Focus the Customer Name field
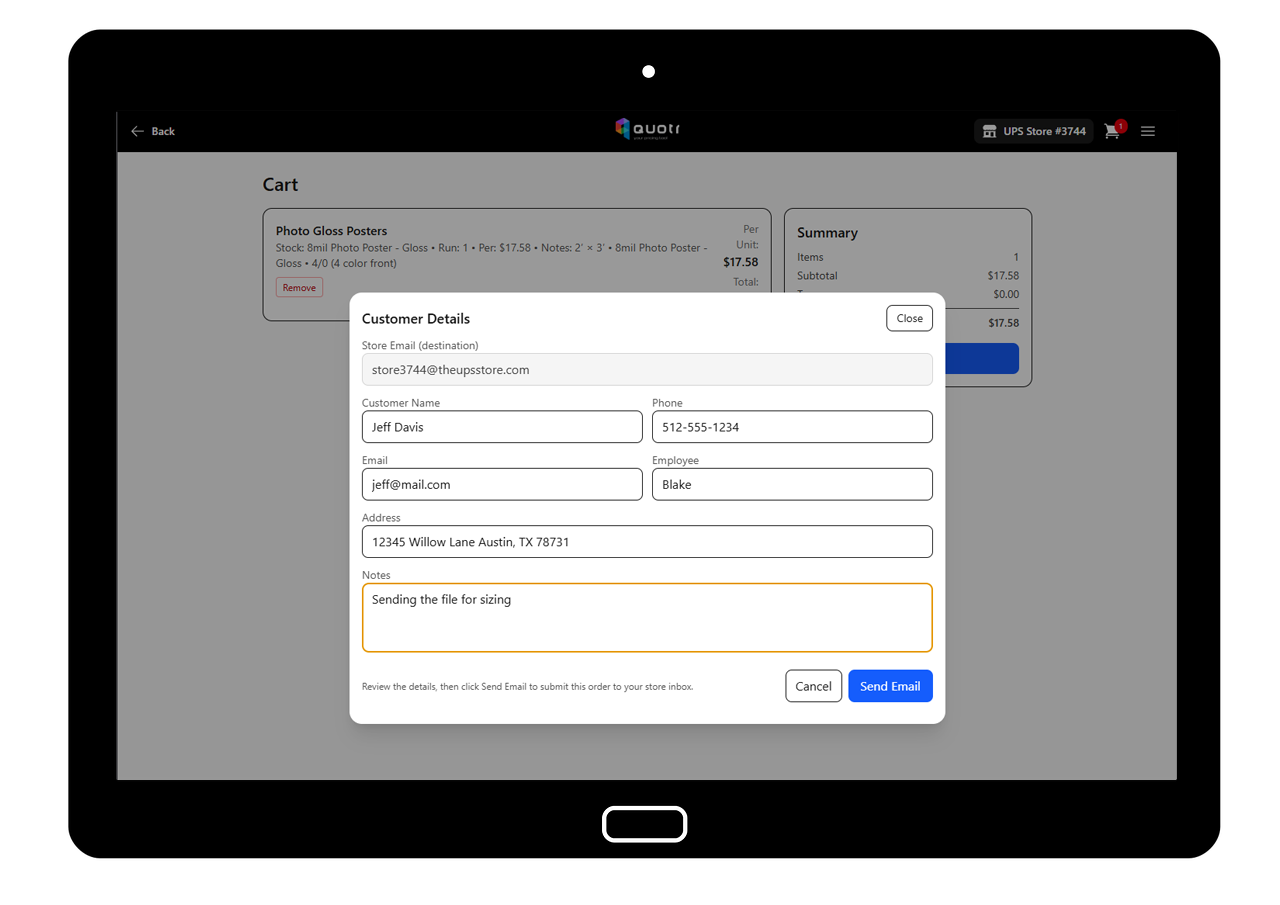 point(501,427)
